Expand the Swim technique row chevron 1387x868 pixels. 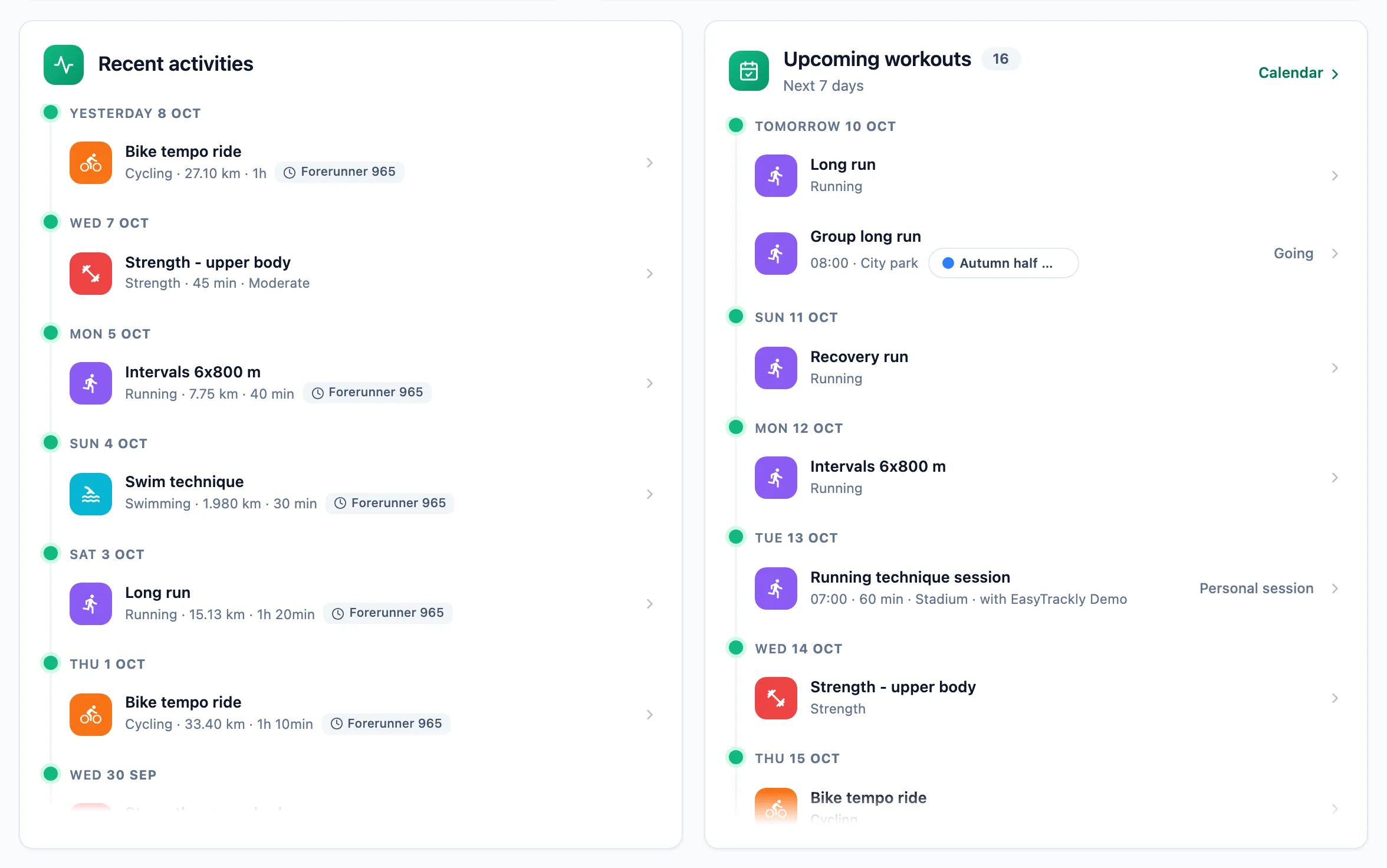[649, 494]
